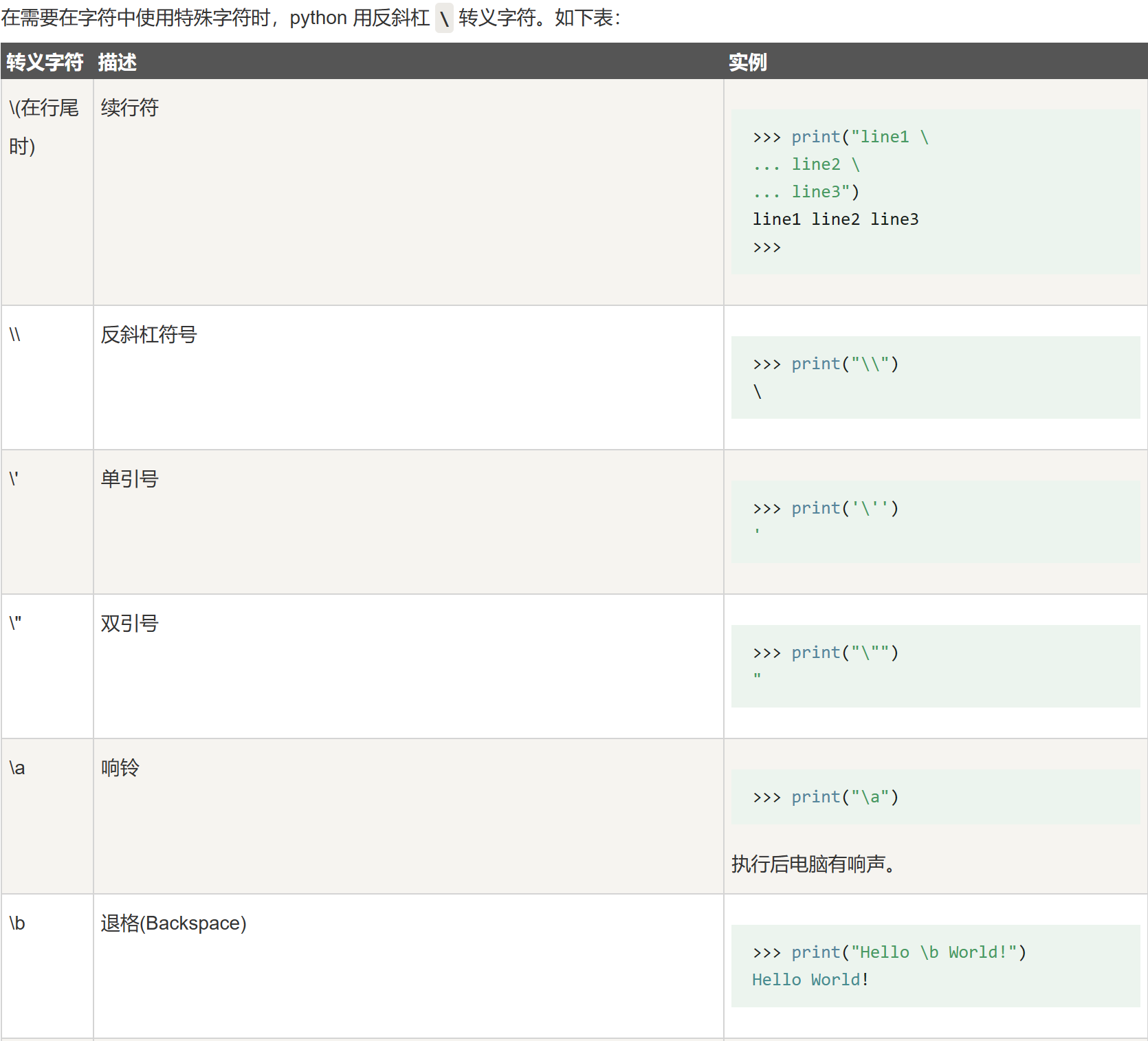The width and height of the screenshot is (1148, 1041).
Task: Click the '反斜杠符号' description cell
Action: (x=408, y=377)
